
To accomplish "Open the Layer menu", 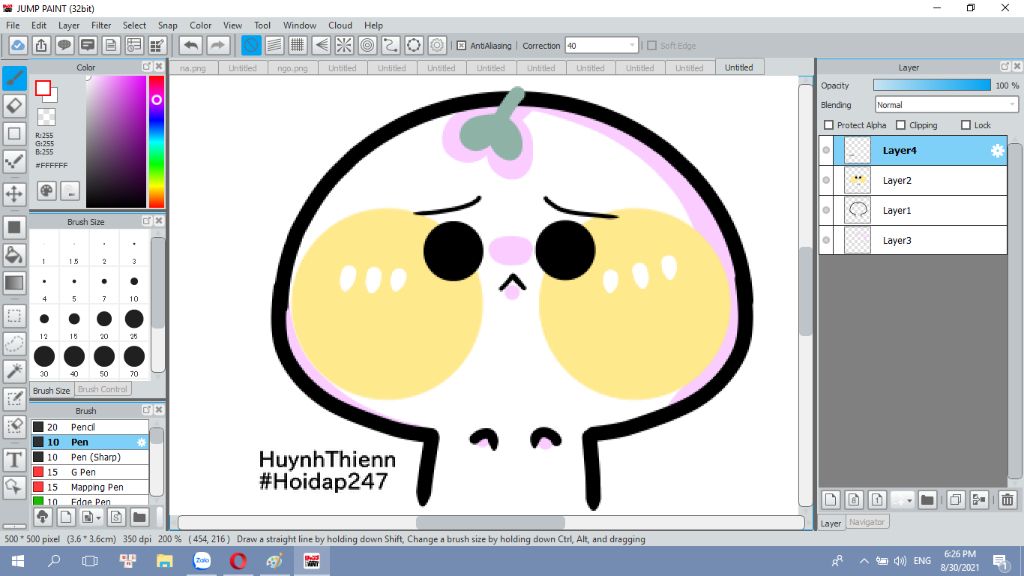I will tap(69, 25).
